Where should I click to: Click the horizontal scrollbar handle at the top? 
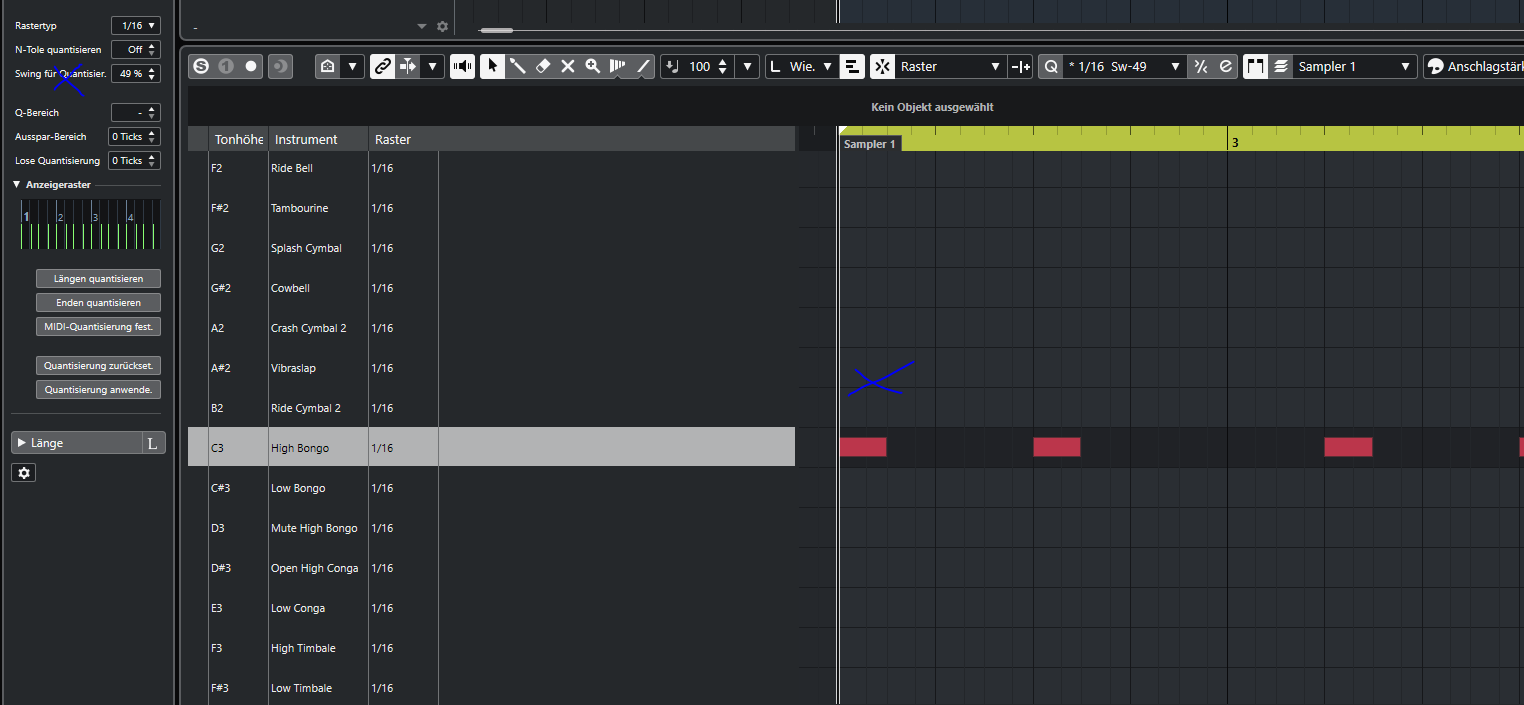tap(497, 30)
